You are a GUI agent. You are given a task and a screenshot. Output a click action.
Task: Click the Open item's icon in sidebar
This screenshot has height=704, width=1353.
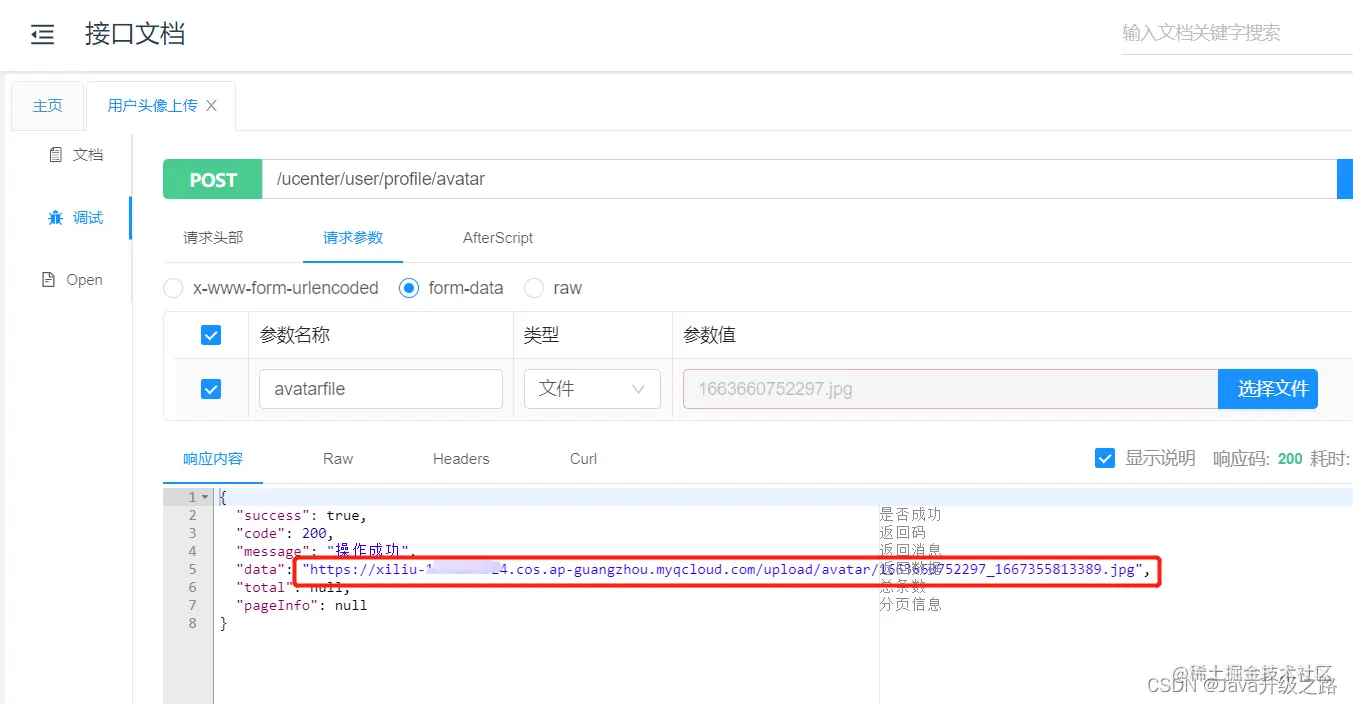pyautogui.click(x=48, y=279)
